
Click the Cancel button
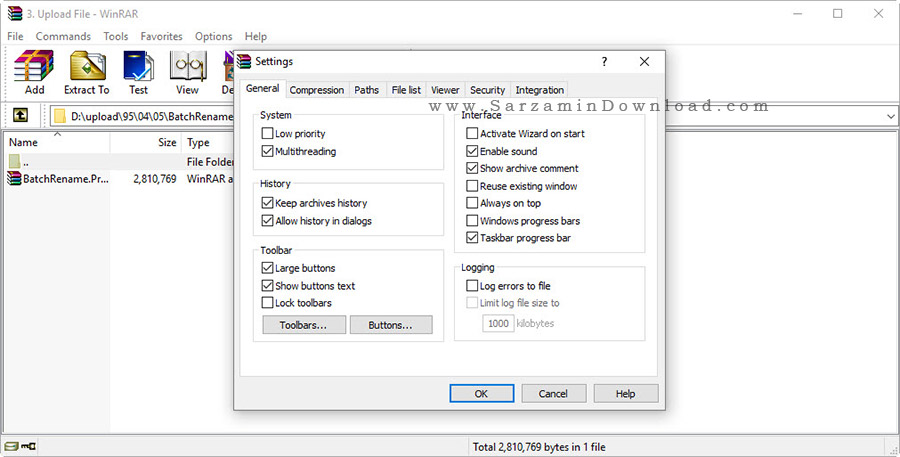[x=553, y=393]
